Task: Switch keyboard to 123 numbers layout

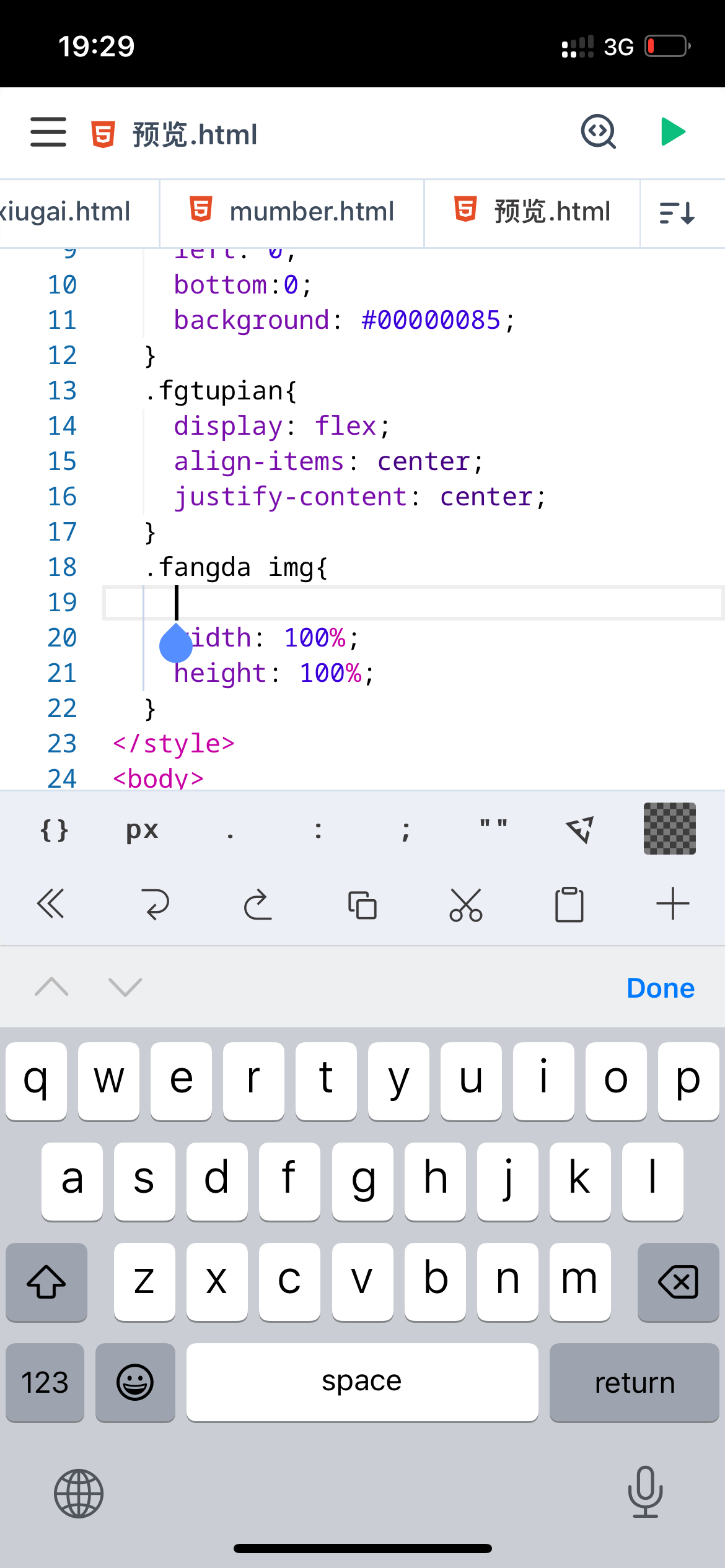Action: pos(45,1382)
